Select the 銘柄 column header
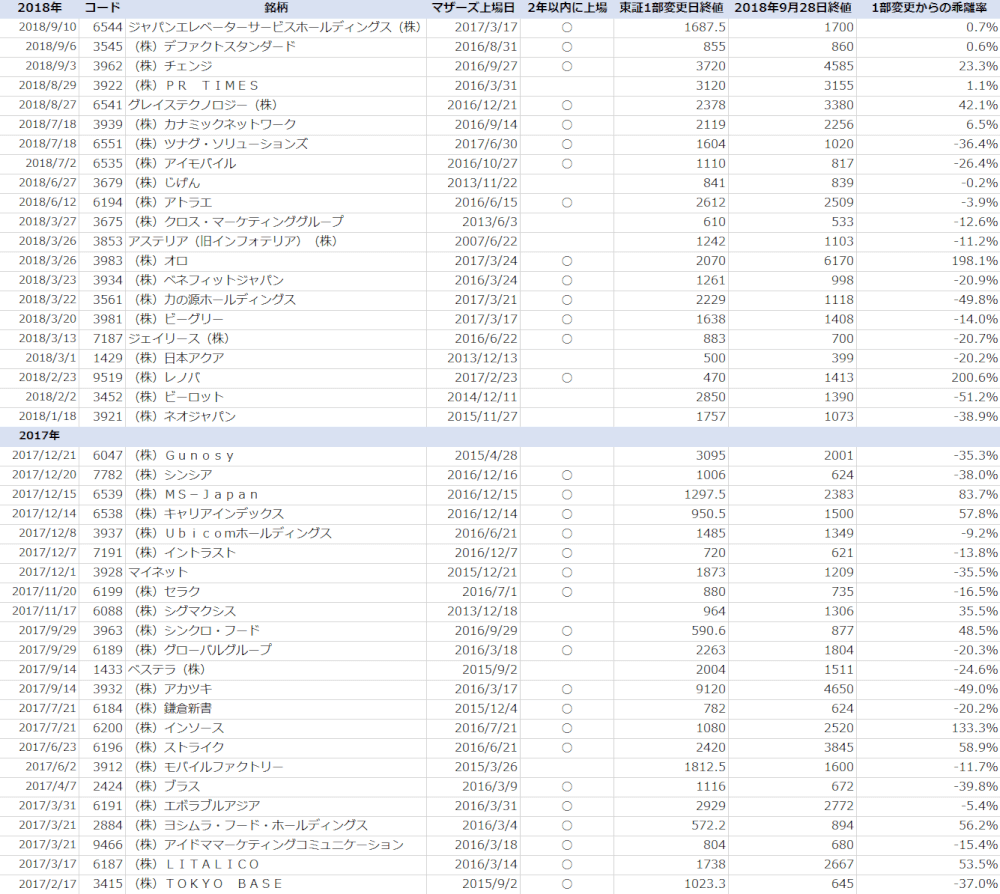1000x894 pixels. (x=276, y=8)
